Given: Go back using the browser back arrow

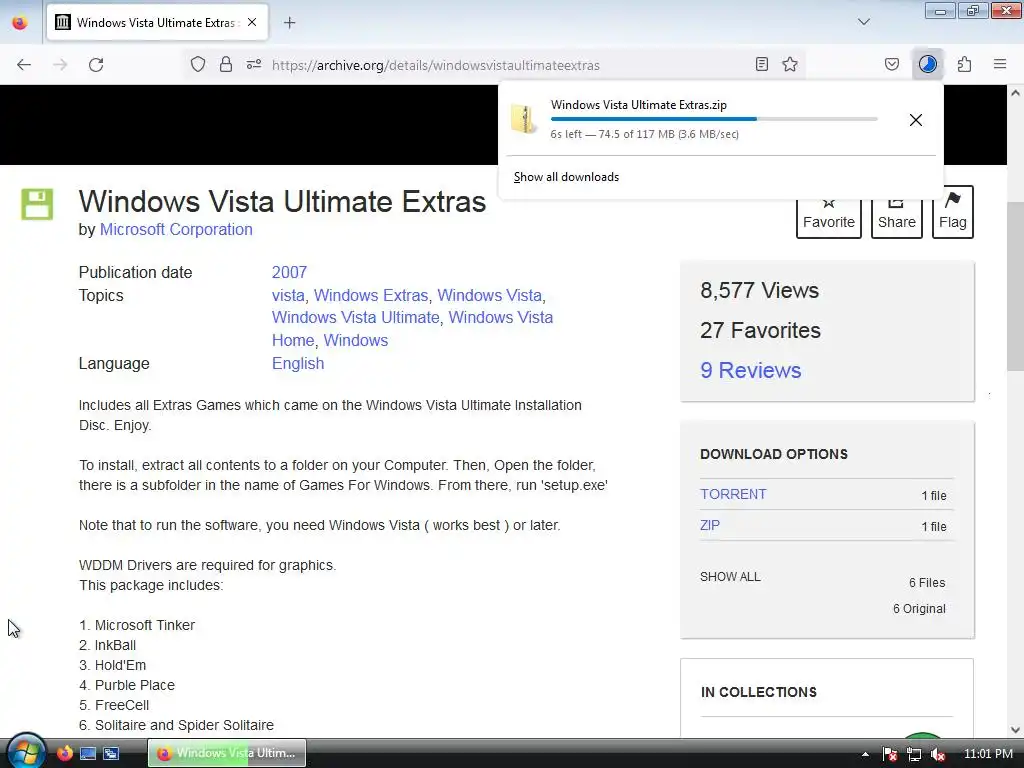Looking at the screenshot, I should (x=24, y=65).
